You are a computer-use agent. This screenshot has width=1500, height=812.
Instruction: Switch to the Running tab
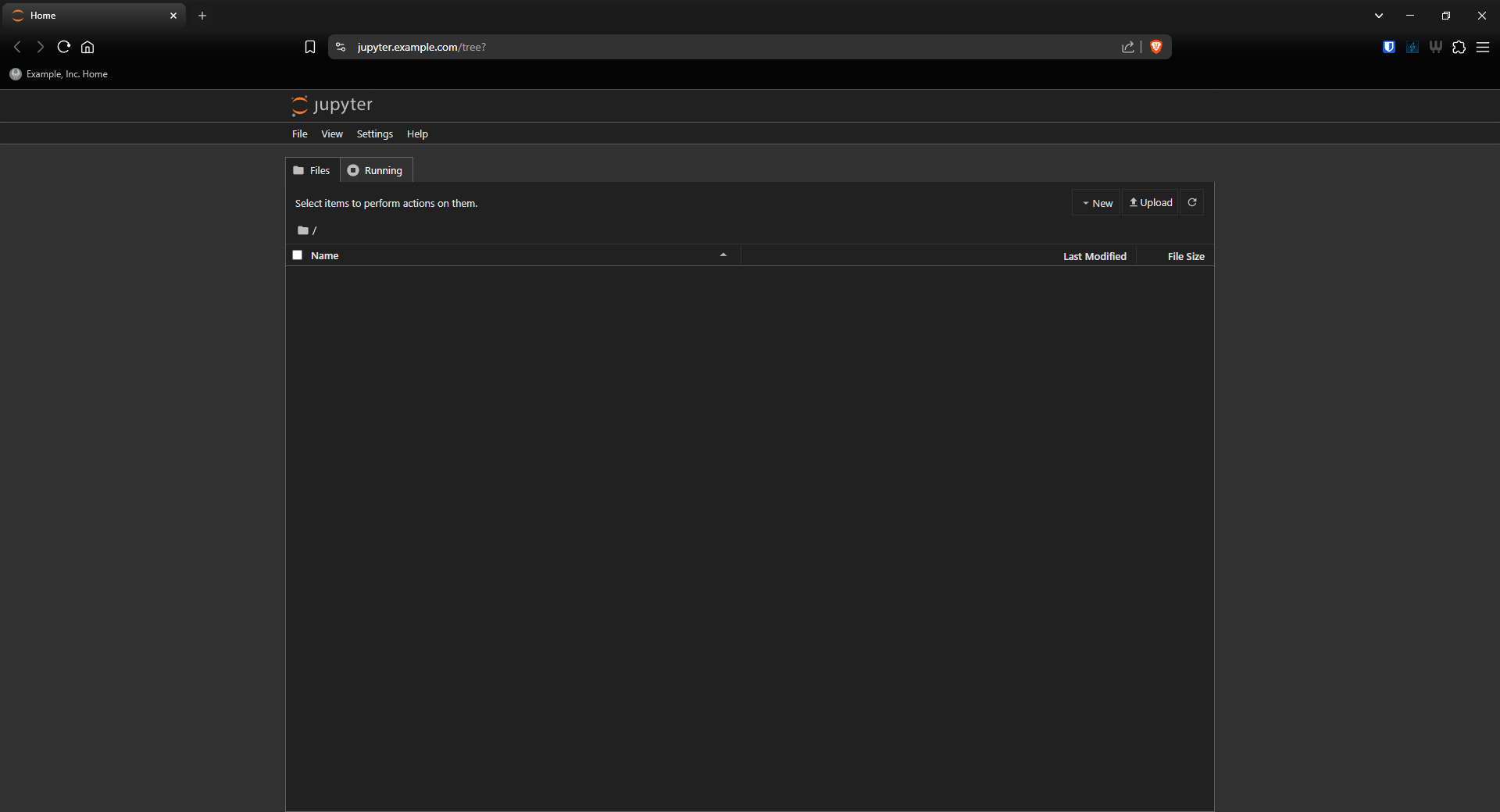pyautogui.click(x=376, y=170)
